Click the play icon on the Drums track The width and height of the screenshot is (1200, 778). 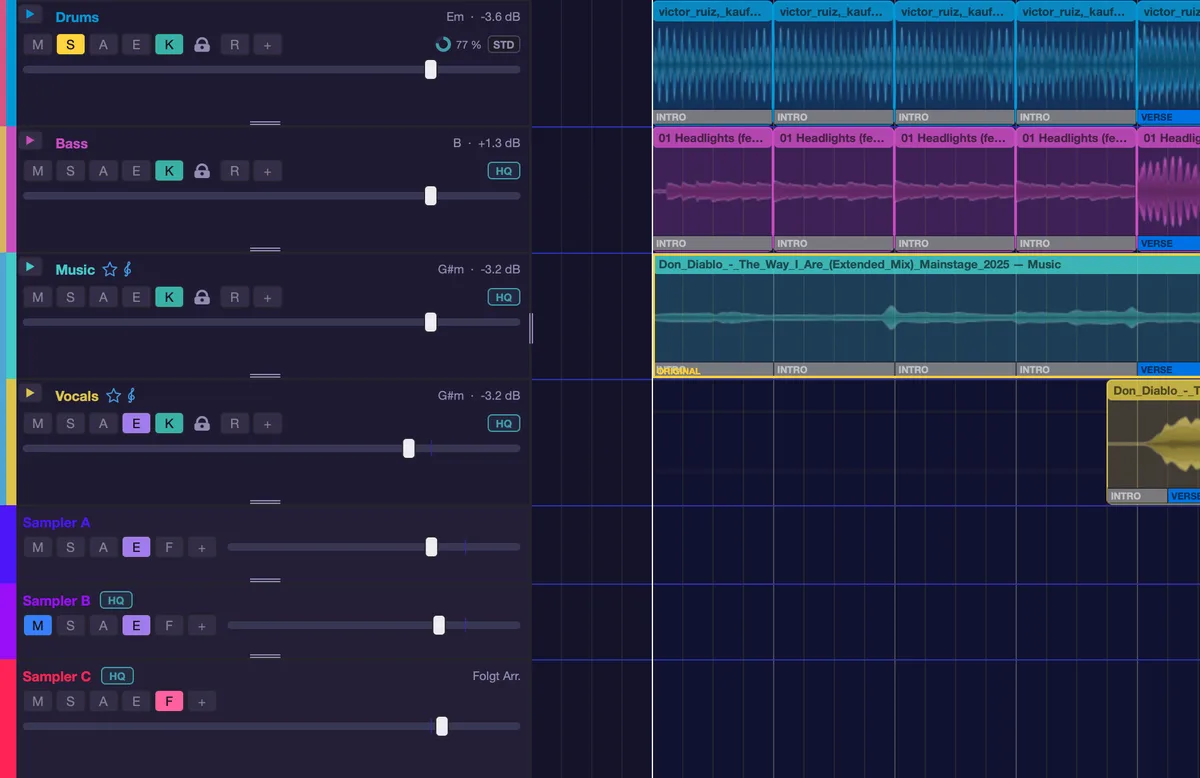pyautogui.click(x=30, y=15)
